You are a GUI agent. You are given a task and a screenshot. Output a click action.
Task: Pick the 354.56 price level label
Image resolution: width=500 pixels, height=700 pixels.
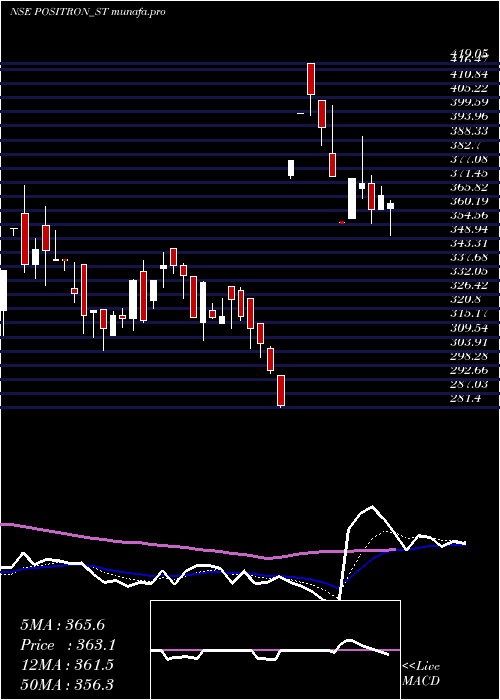[x=469, y=215]
